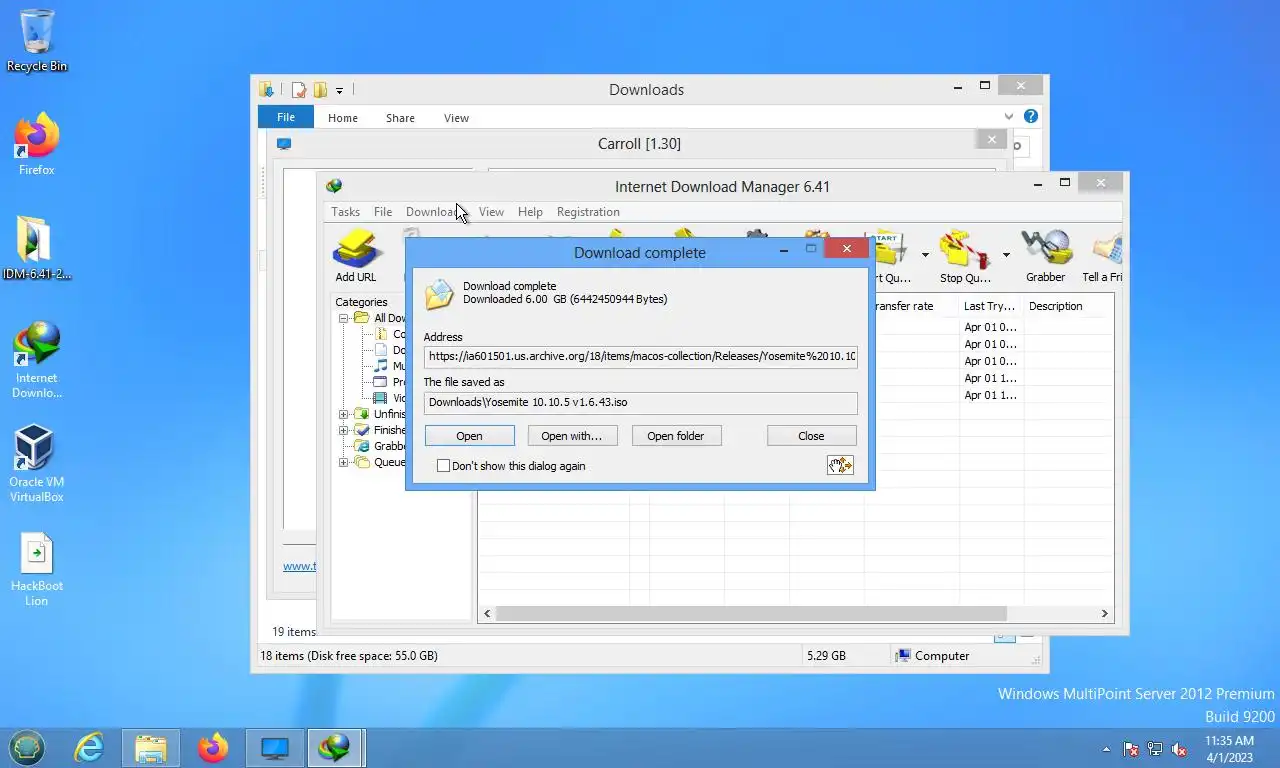Open the Stop Queue dropdown arrow
The width and height of the screenshot is (1280, 768).
click(1006, 255)
